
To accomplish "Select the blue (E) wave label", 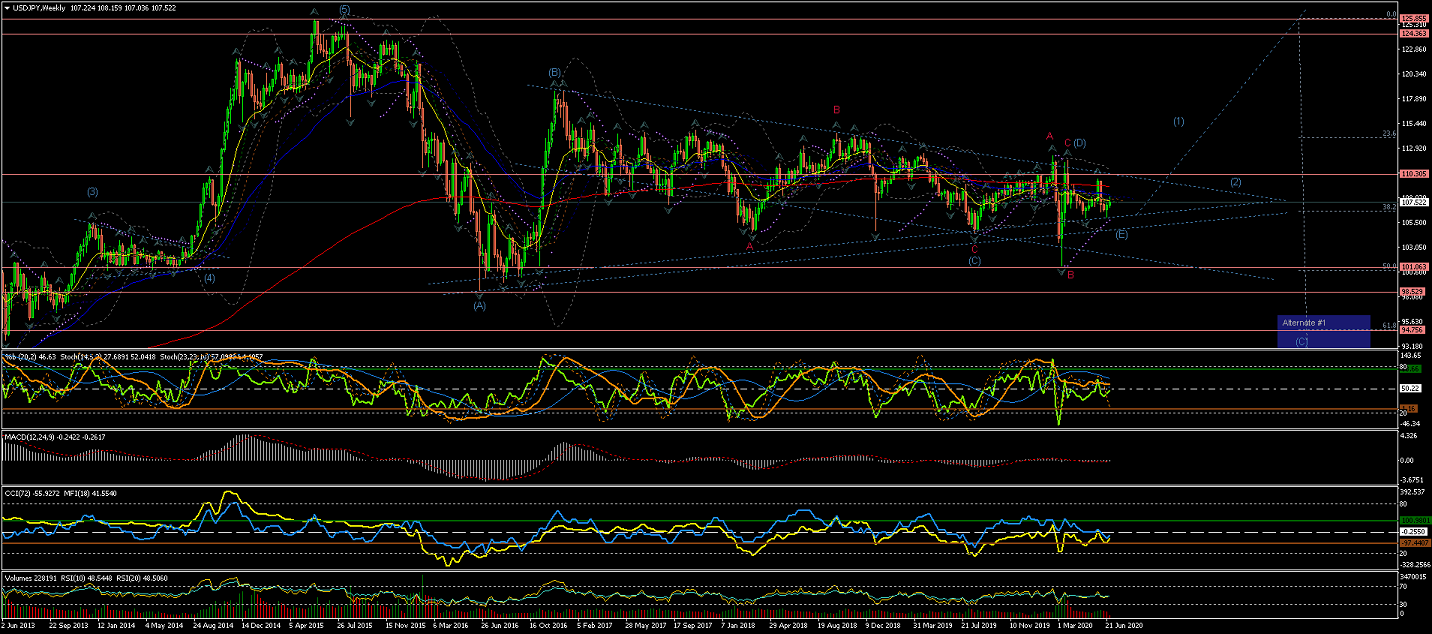I will click(1121, 234).
